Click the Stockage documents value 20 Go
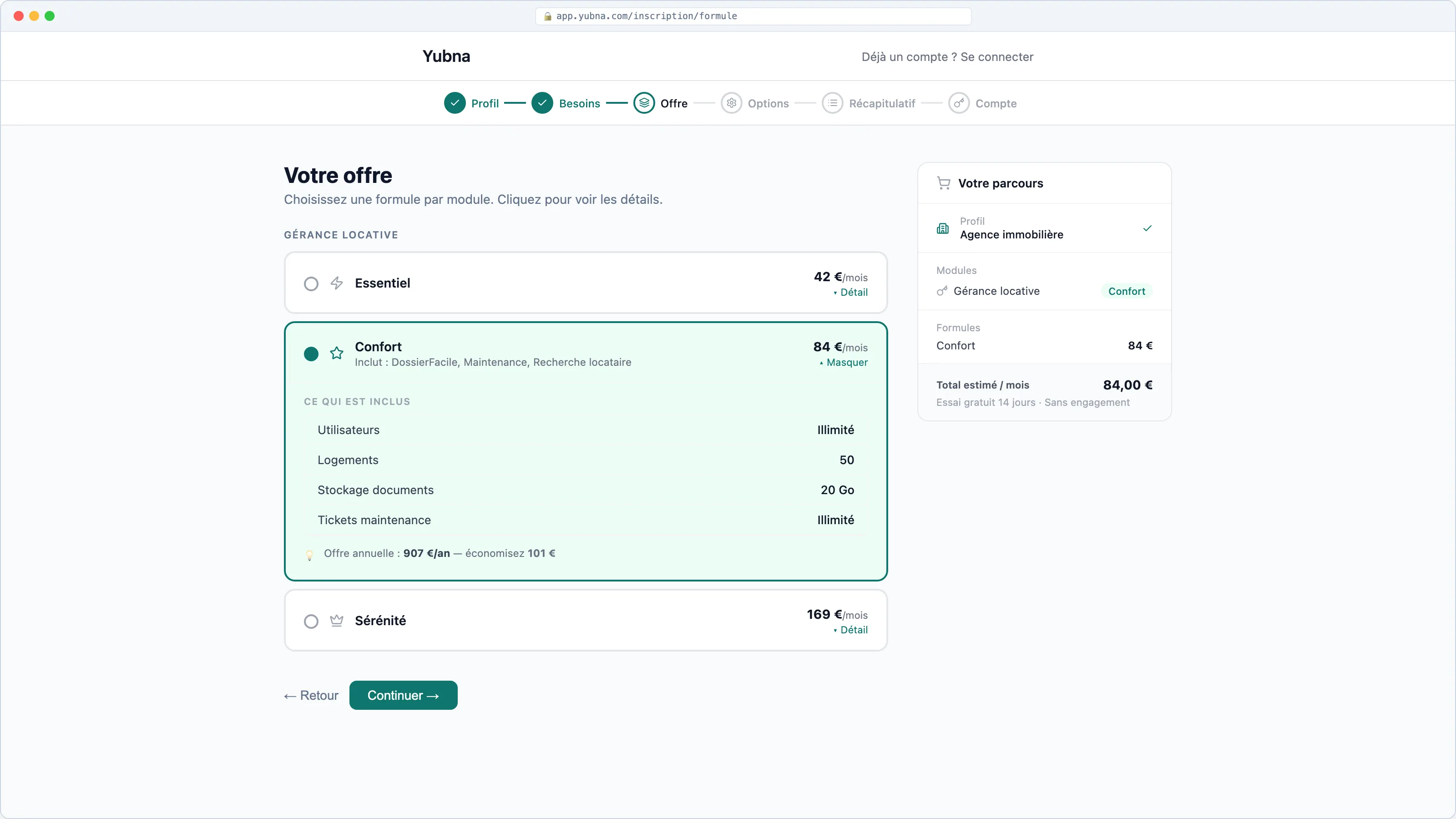 point(837,490)
